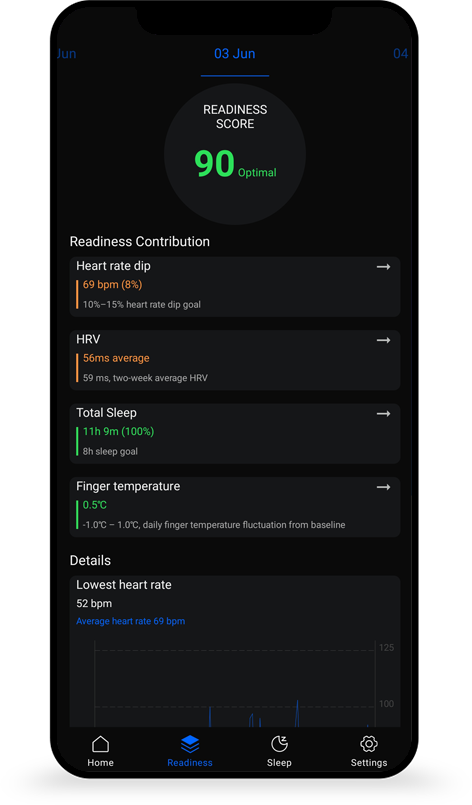Open the Home tab house icon
The image size is (472, 805).
coord(100,743)
